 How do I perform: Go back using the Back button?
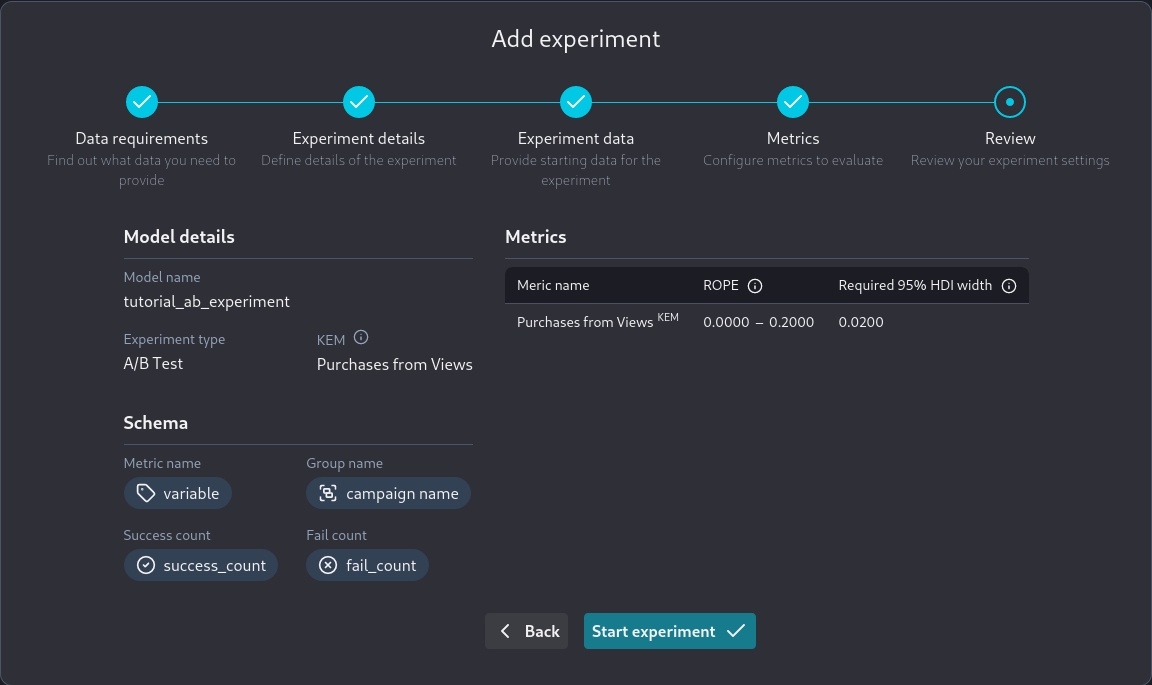[527, 631]
